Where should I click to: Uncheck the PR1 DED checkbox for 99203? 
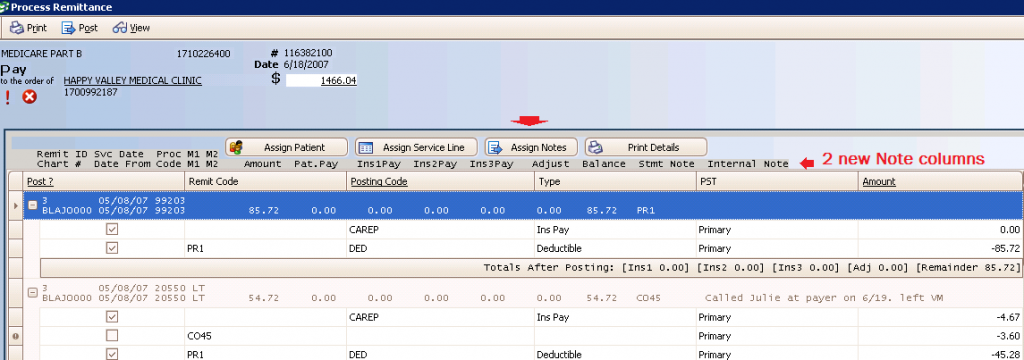tap(112, 248)
